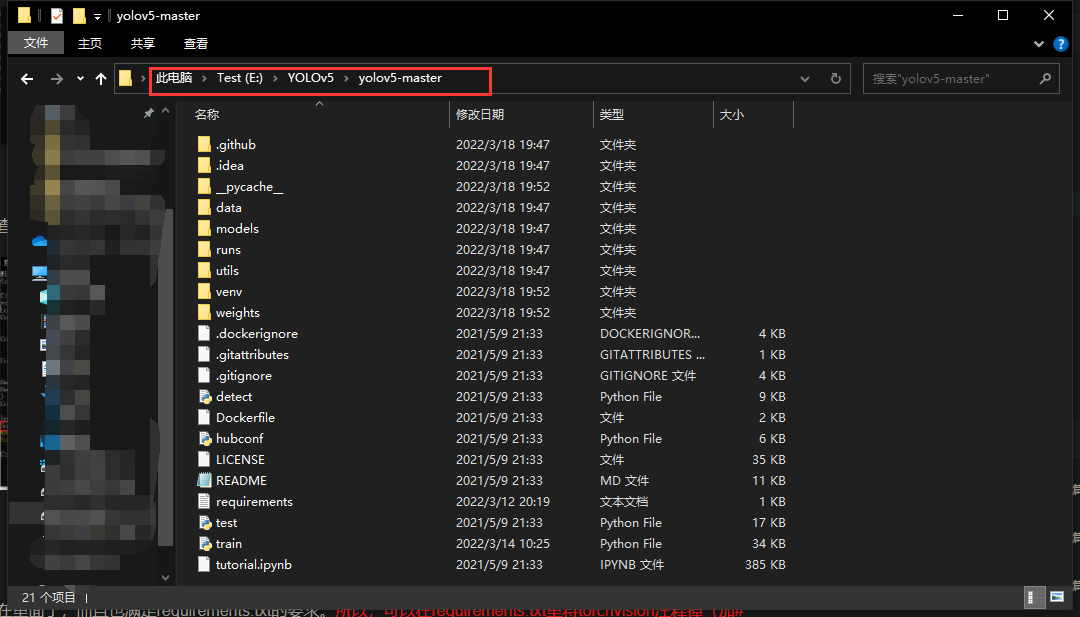Switch to the 共享 ribbon tab
1080x617 pixels.
point(143,43)
